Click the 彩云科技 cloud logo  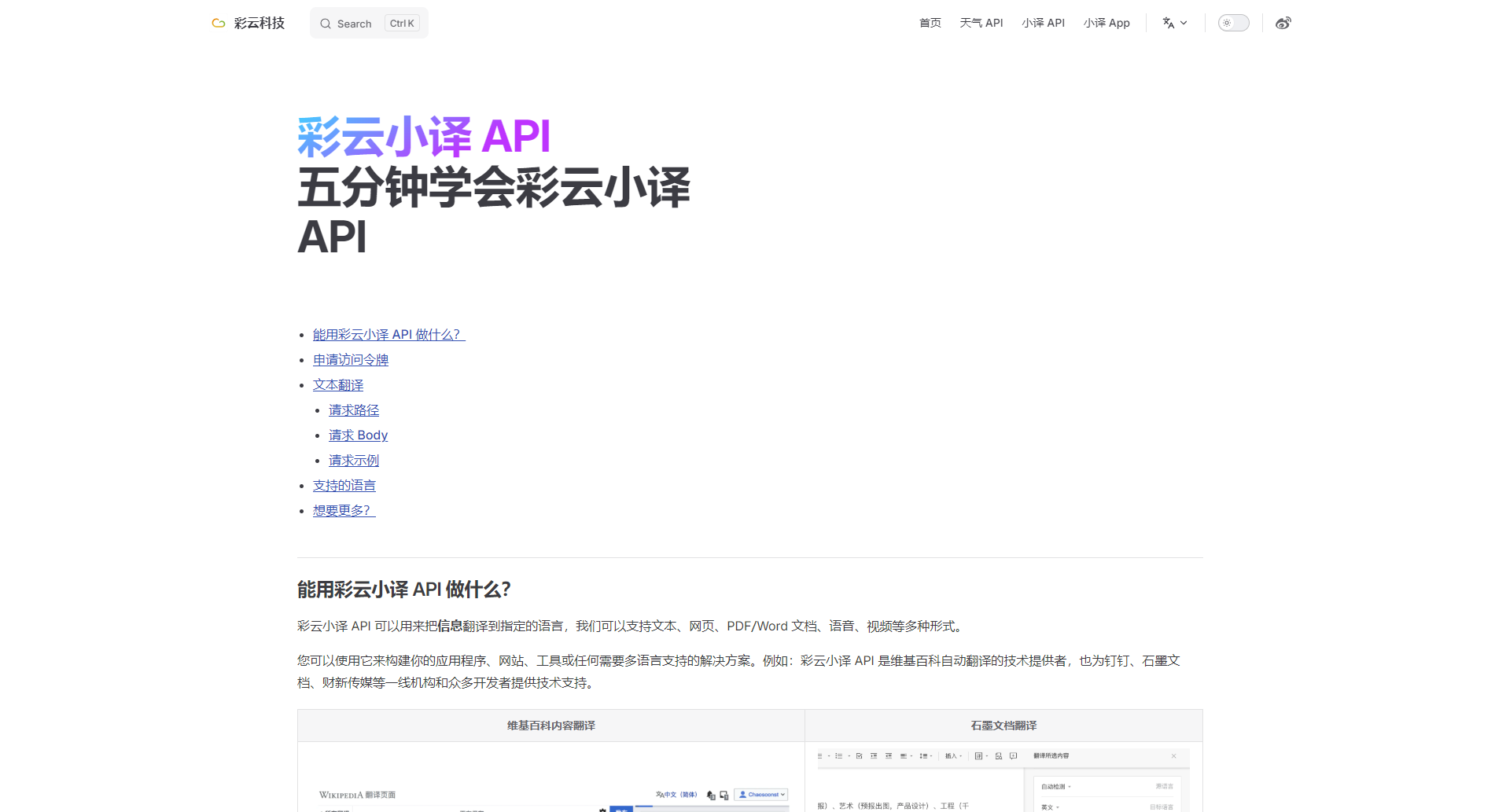pyautogui.click(x=218, y=23)
